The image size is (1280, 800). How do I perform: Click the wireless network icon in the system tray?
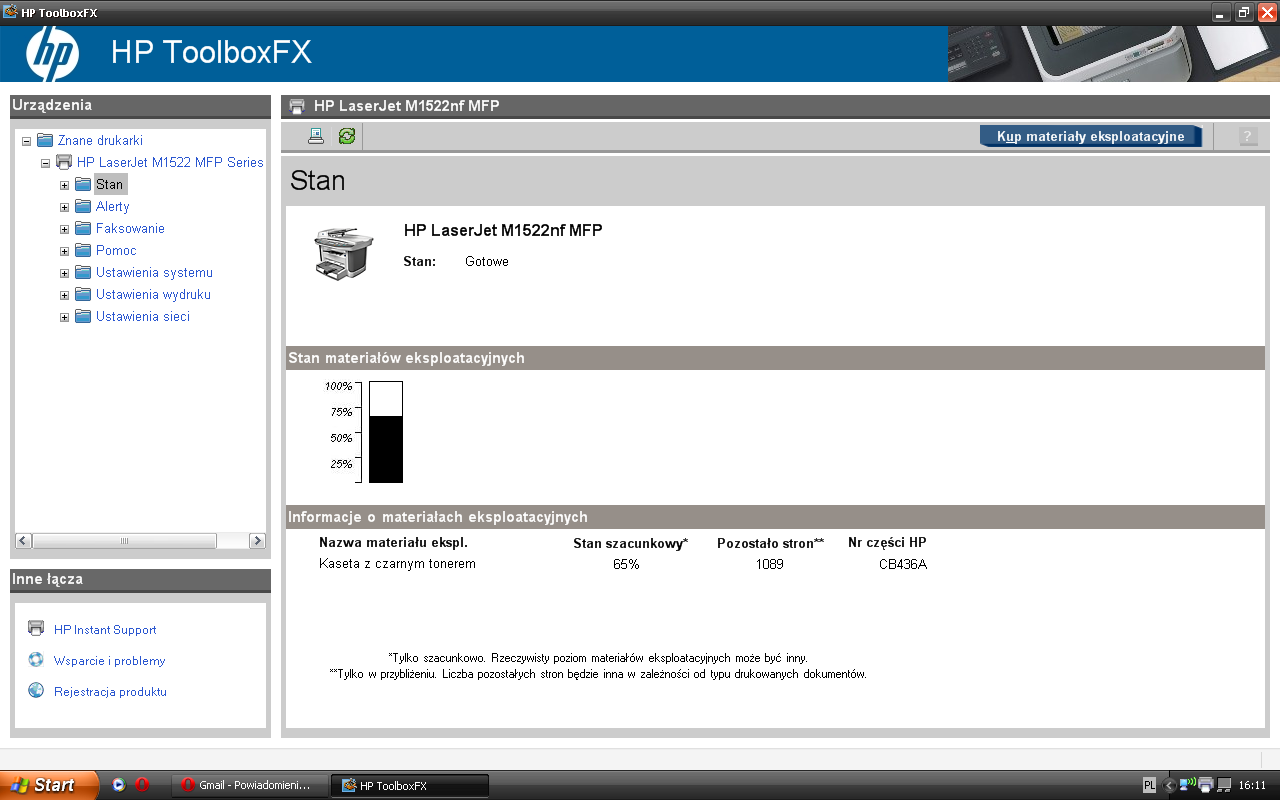point(1187,784)
